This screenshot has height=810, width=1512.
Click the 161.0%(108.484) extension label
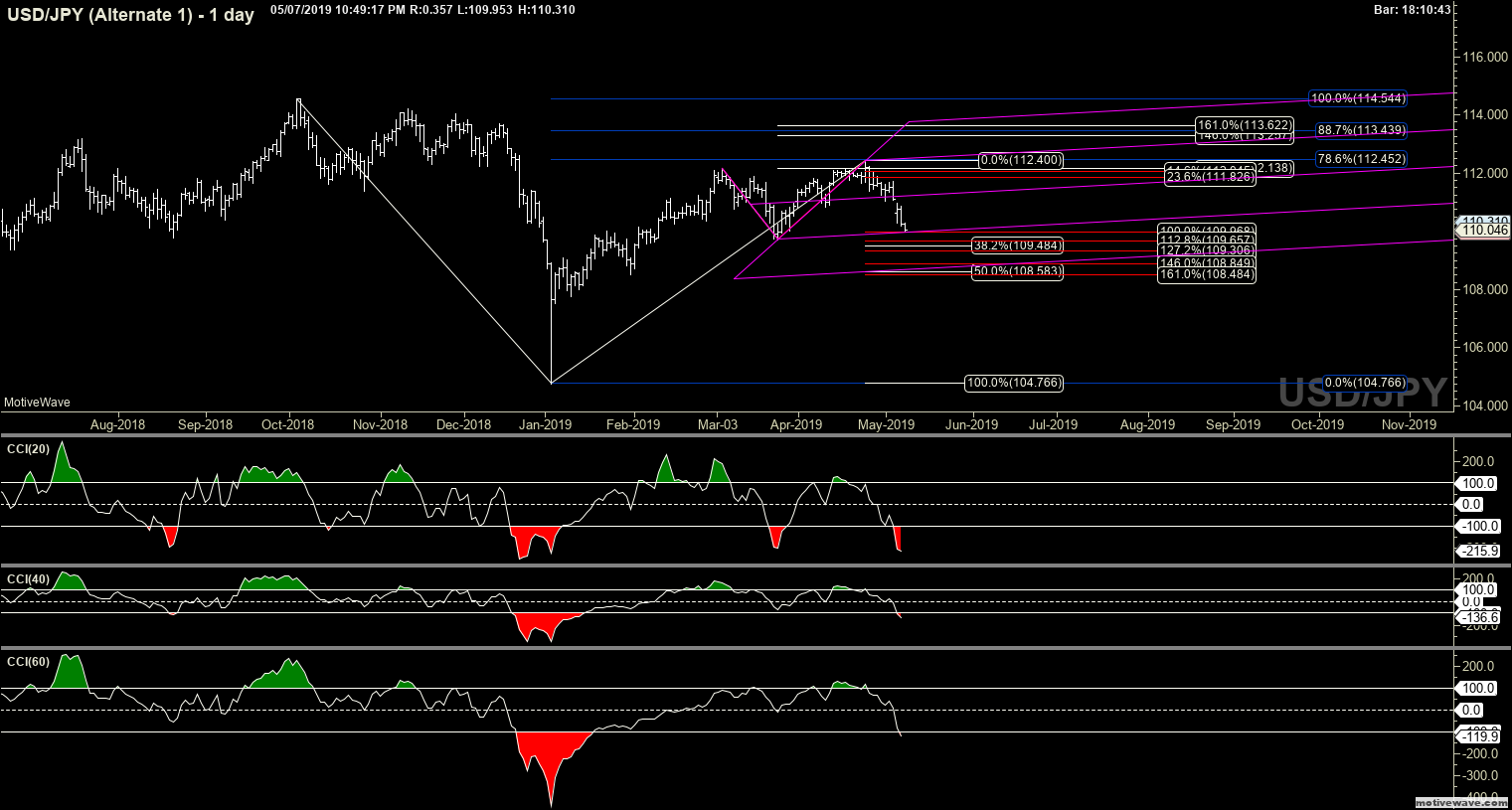(1207, 274)
